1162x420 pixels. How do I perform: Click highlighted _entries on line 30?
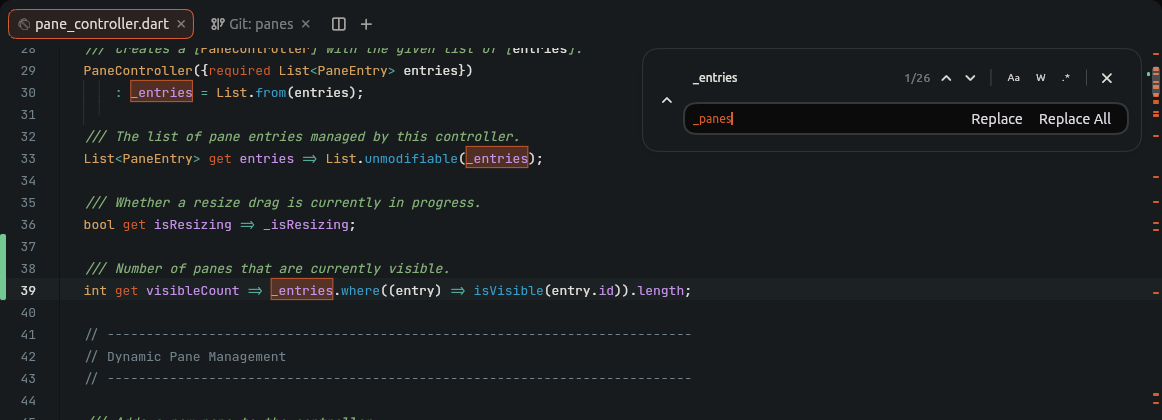point(162,93)
